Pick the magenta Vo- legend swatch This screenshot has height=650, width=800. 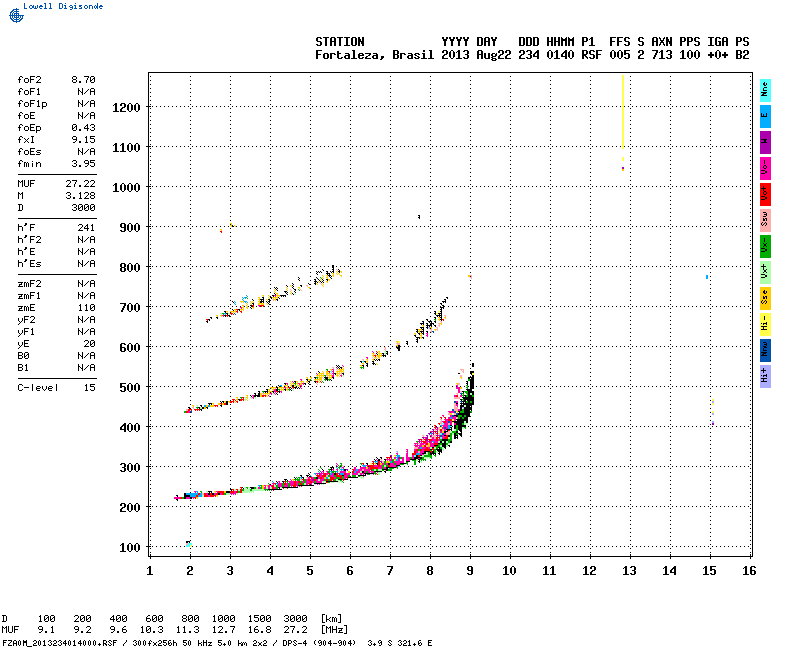(765, 168)
